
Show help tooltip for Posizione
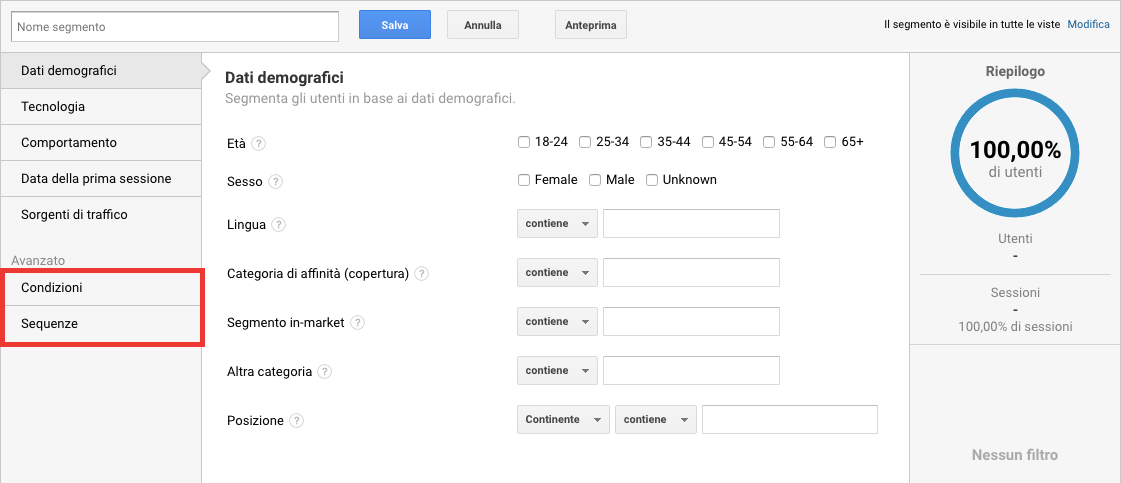pos(296,421)
